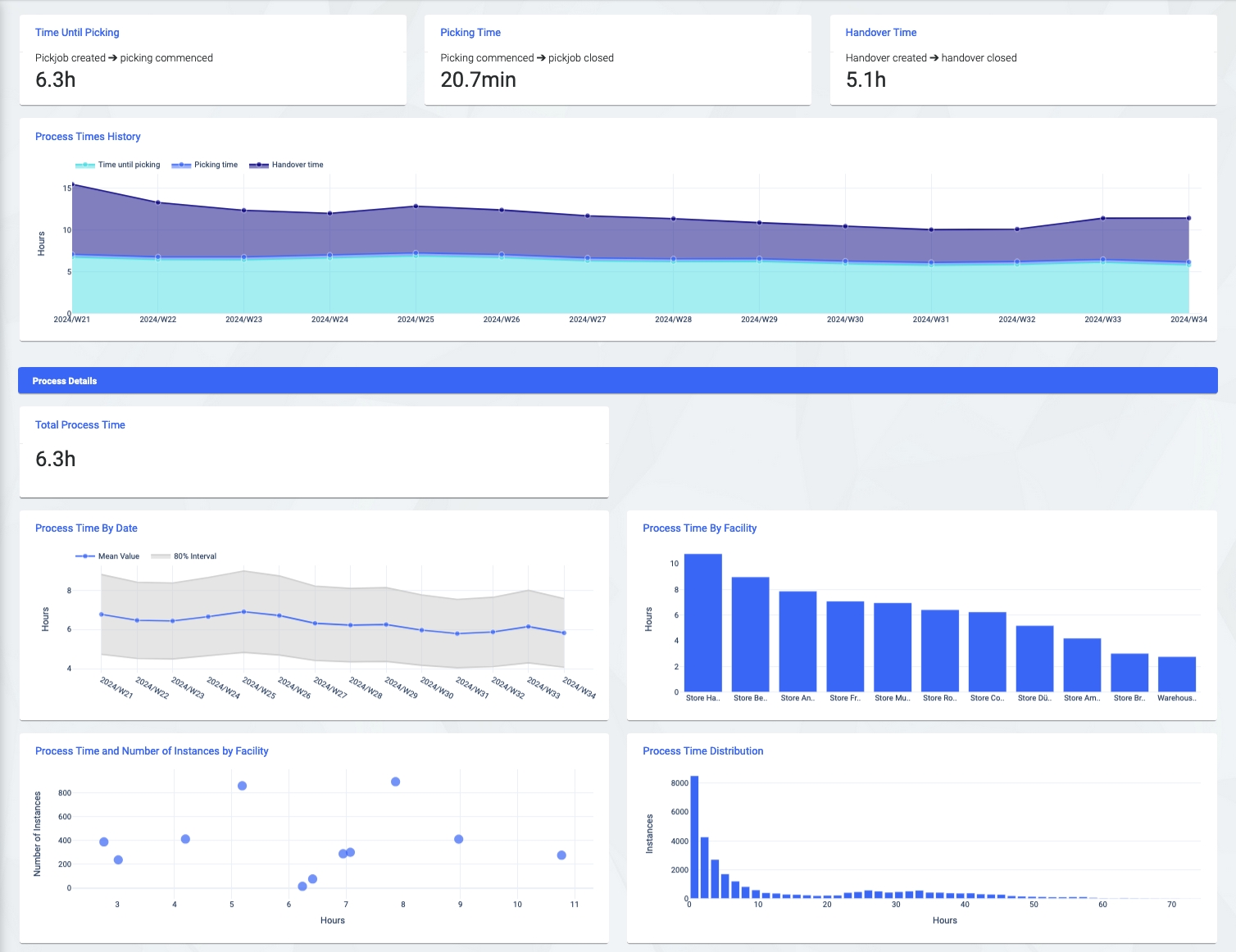Open the 'Handover Time' card title

coord(880,33)
